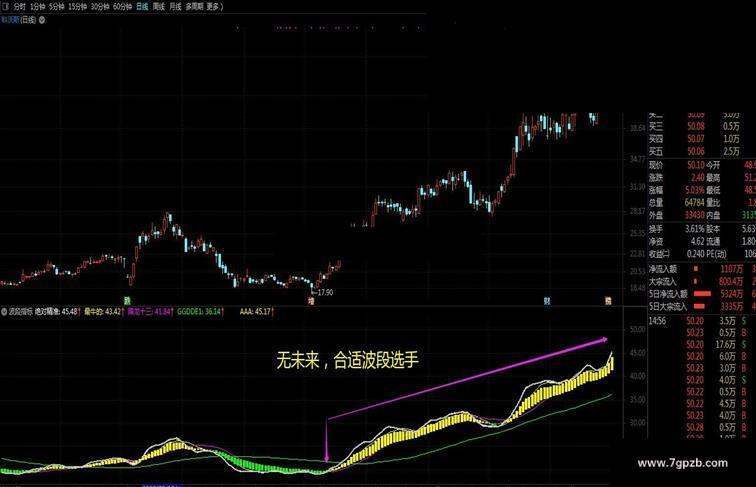Click the 外盘 33430 value
This screenshot has width=756, height=487.
point(695,215)
